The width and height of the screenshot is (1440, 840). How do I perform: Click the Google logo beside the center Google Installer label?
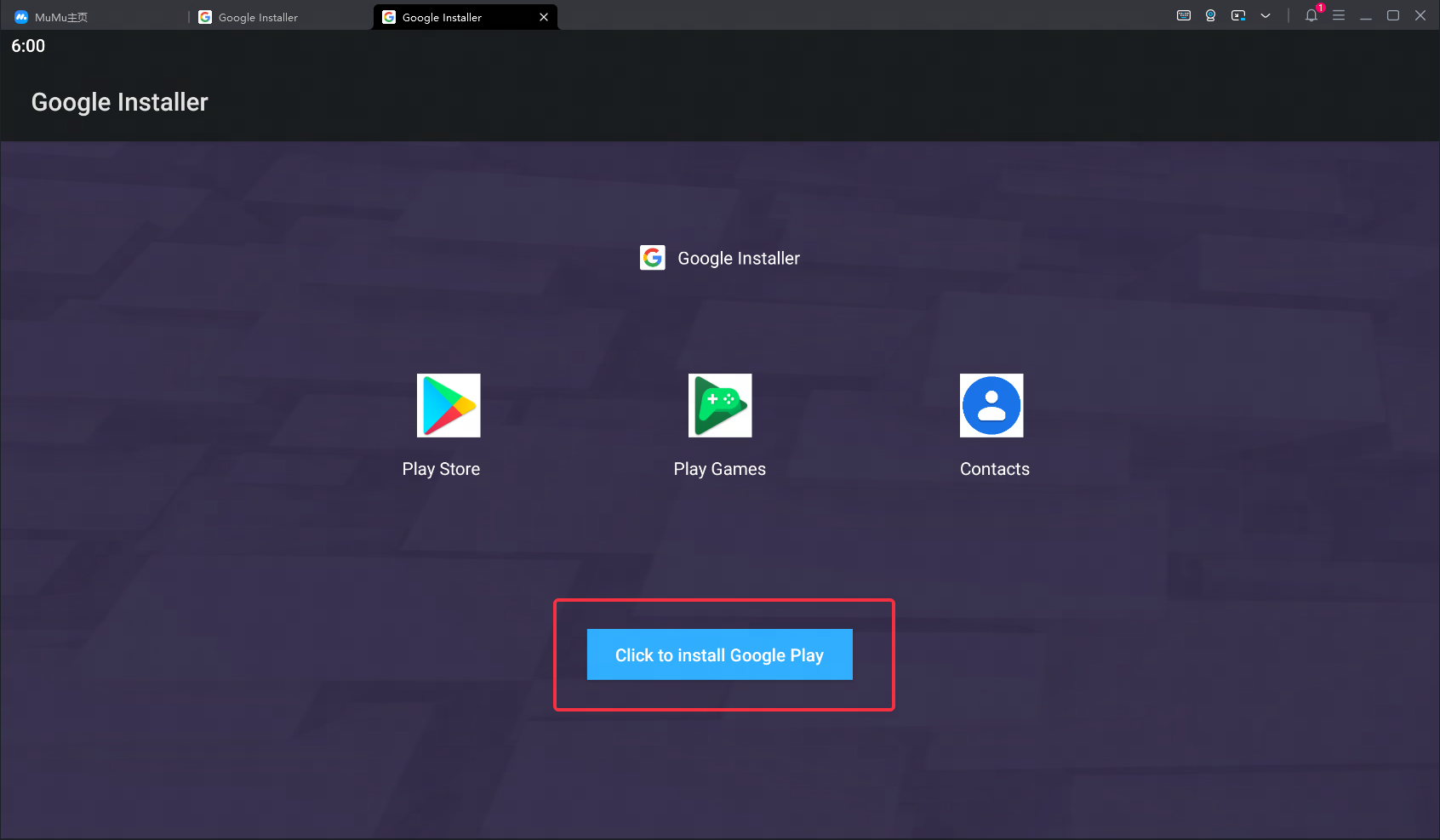pyautogui.click(x=653, y=258)
